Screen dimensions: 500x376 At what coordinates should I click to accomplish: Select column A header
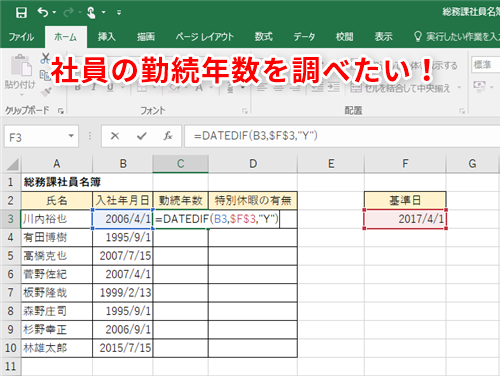point(57,164)
